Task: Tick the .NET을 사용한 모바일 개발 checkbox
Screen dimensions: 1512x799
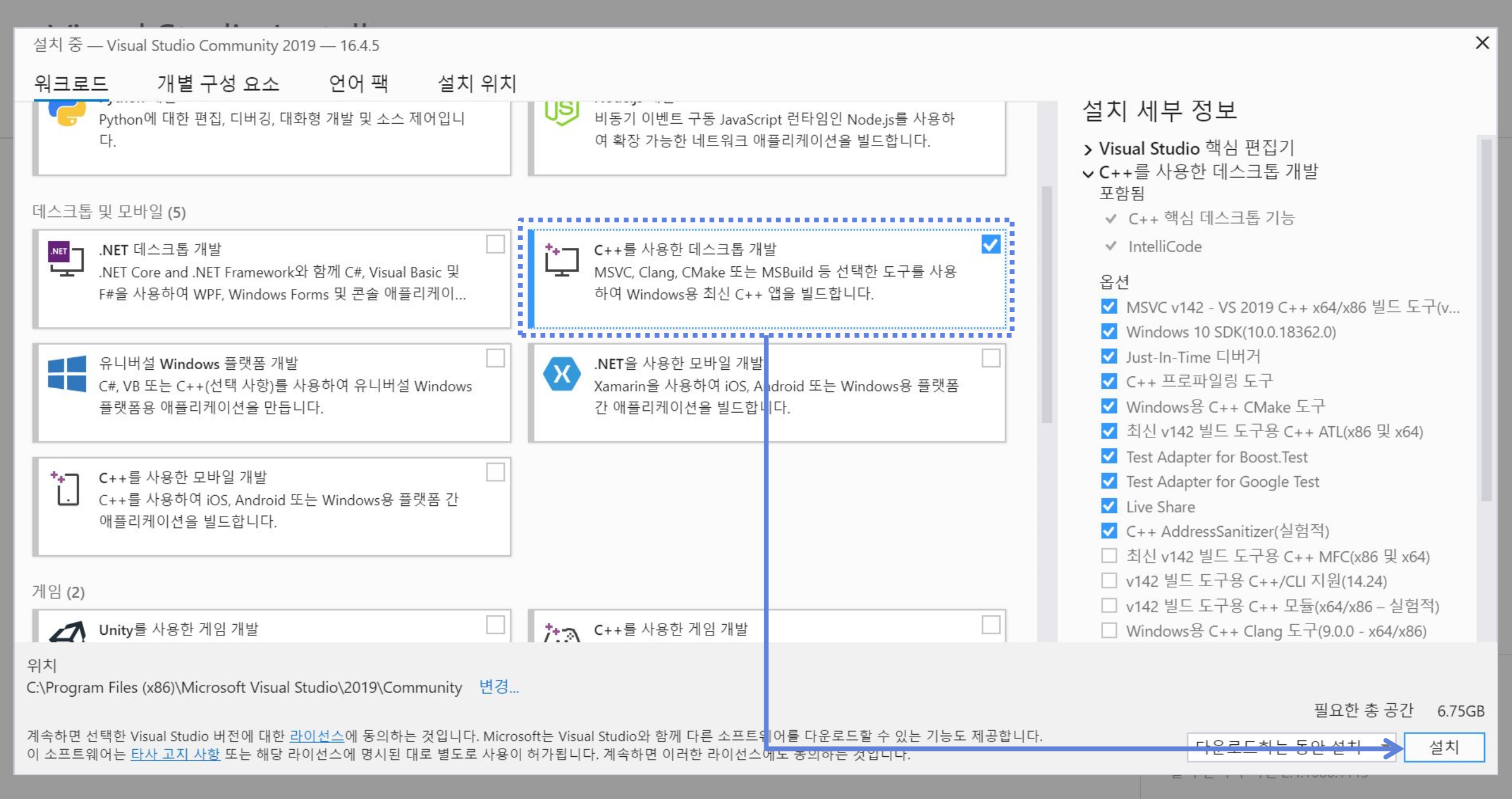Action: pos(991,358)
